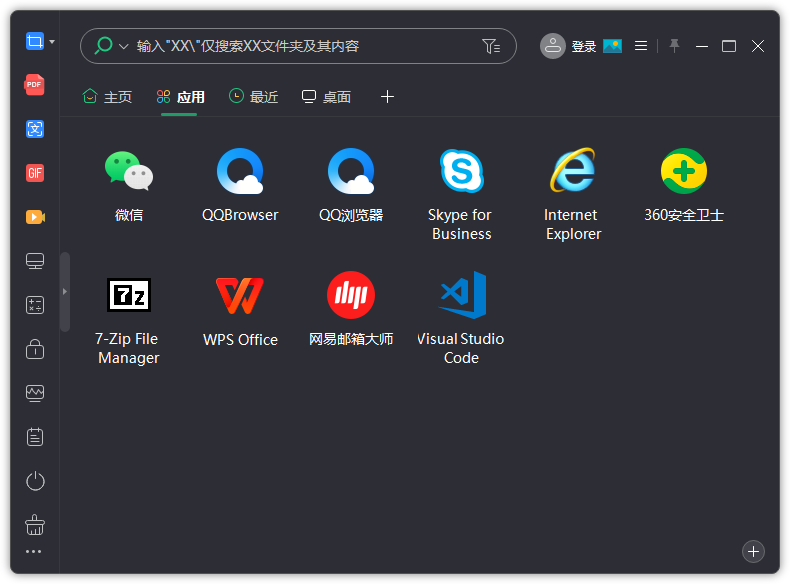Maximize the launcher window
Image resolution: width=790 pixels, height=584 pixels.
click(729, 46)
